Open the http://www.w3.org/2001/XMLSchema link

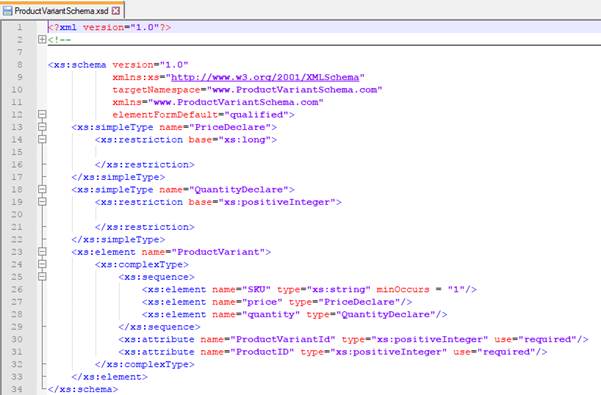(x=265, y=77)
